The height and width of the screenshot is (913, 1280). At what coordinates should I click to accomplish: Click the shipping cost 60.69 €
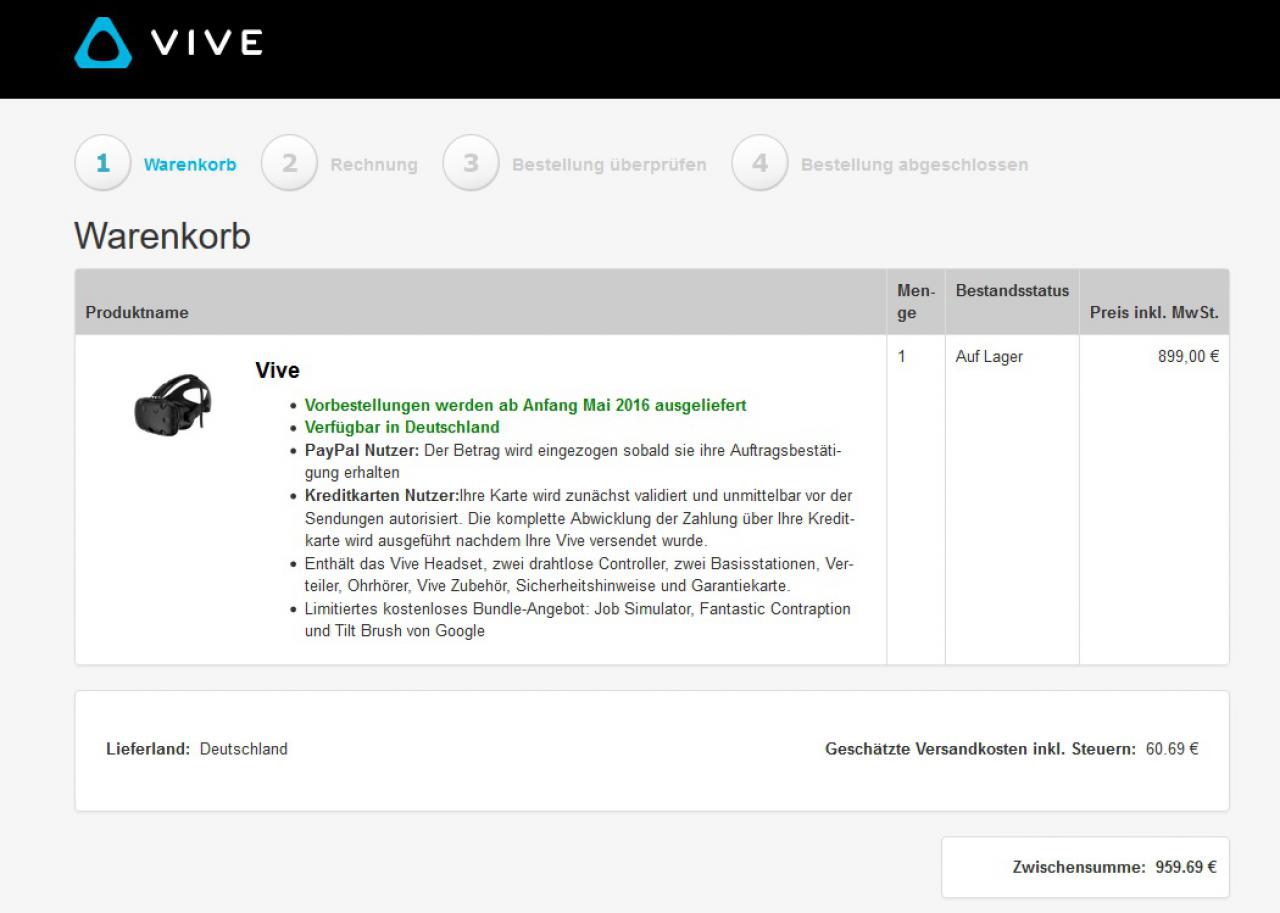(x=1172, y=749)
